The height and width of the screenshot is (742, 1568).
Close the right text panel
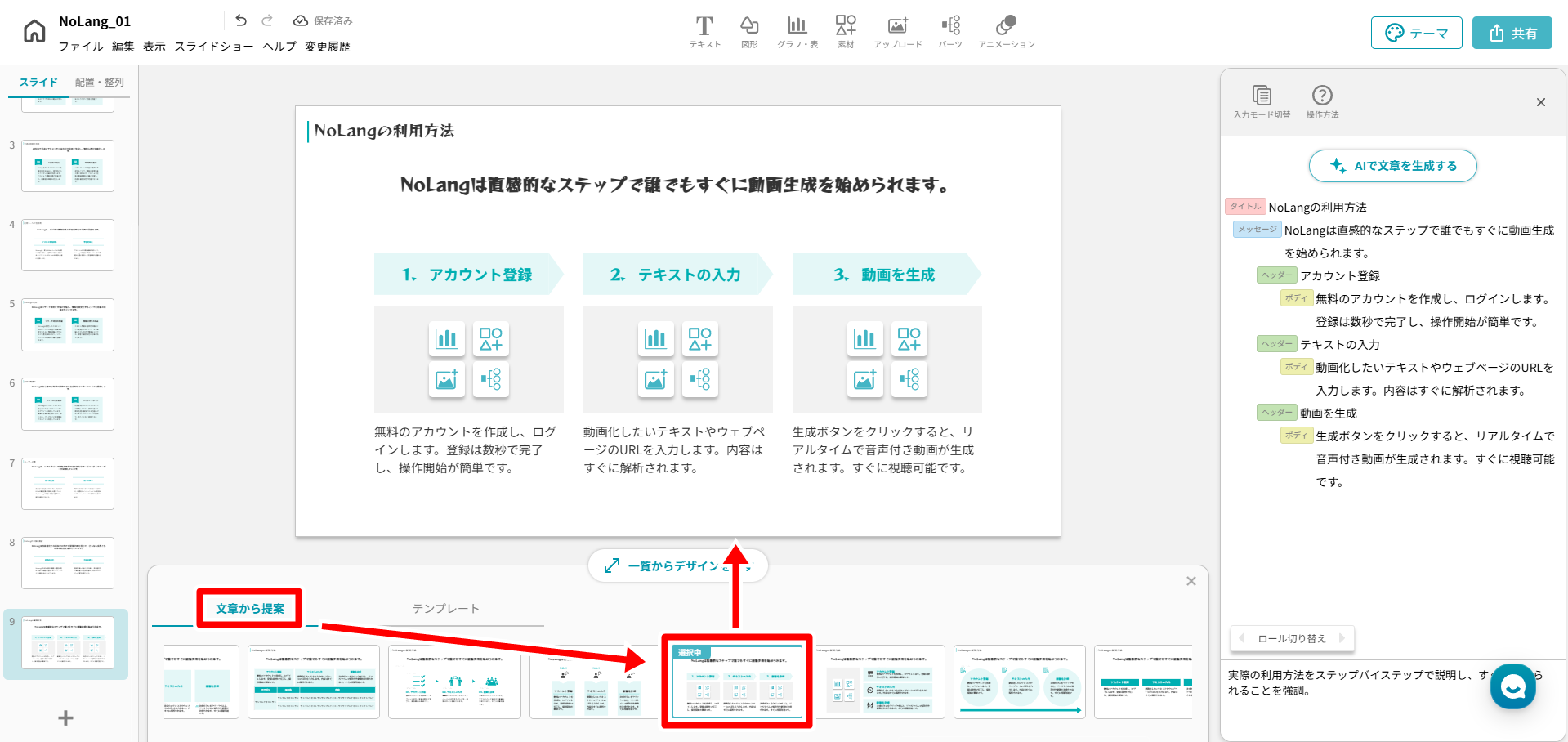[x=1541, y=102]
